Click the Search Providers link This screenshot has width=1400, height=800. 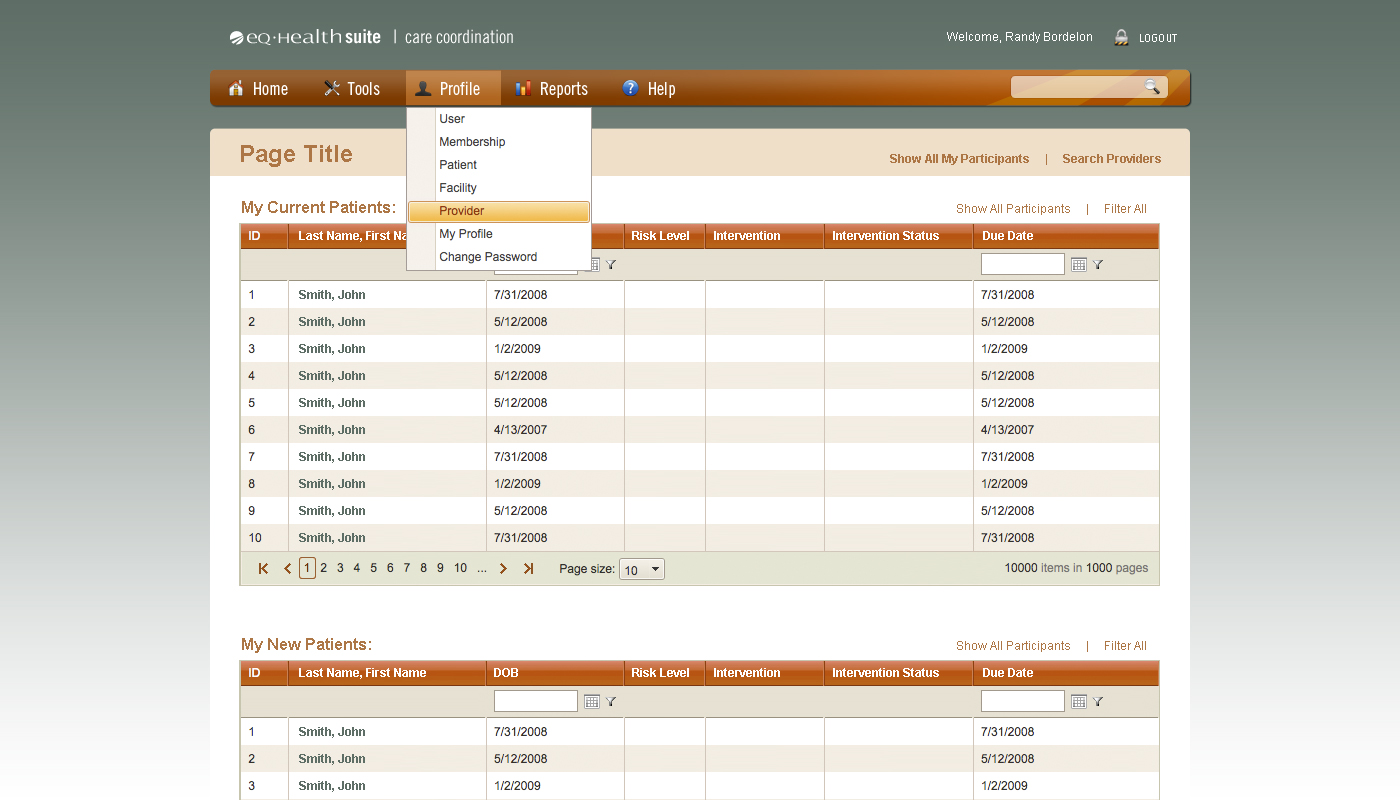(1111, 158)
